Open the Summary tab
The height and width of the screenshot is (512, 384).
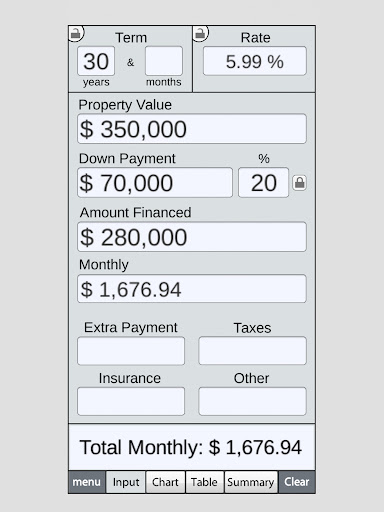(251, 482)
